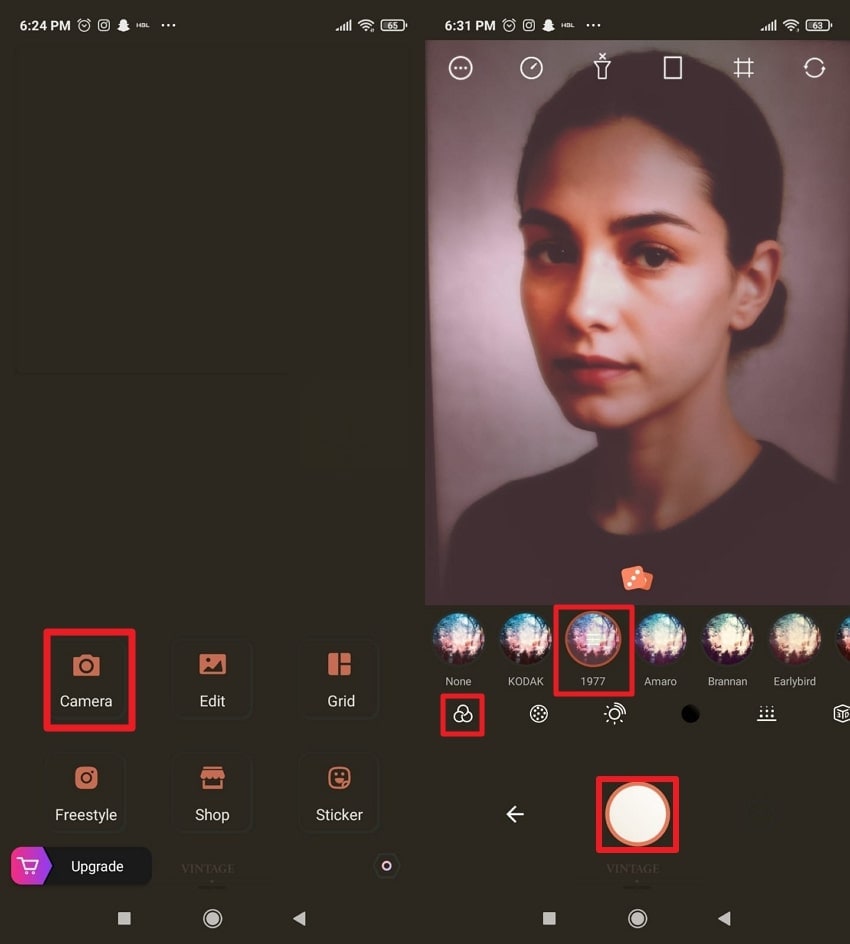The width and height of the screenshot is (850, 944).
Task: Open the Freestyle tool
Action: tap(86, 793)
